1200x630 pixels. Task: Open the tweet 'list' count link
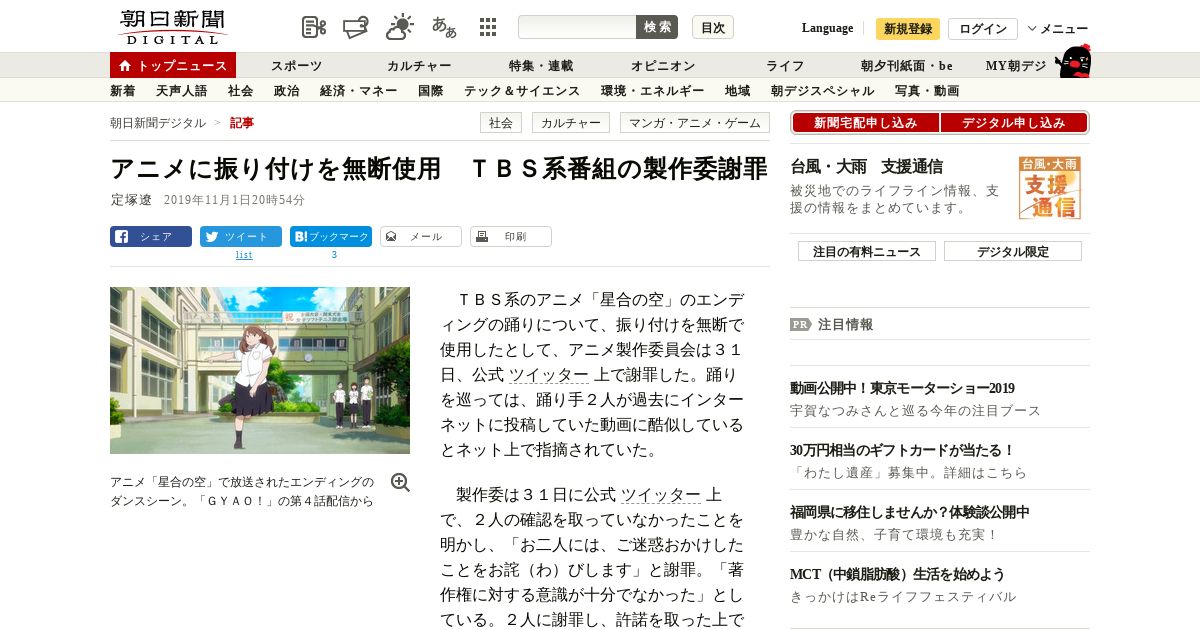tap(244, 255)
